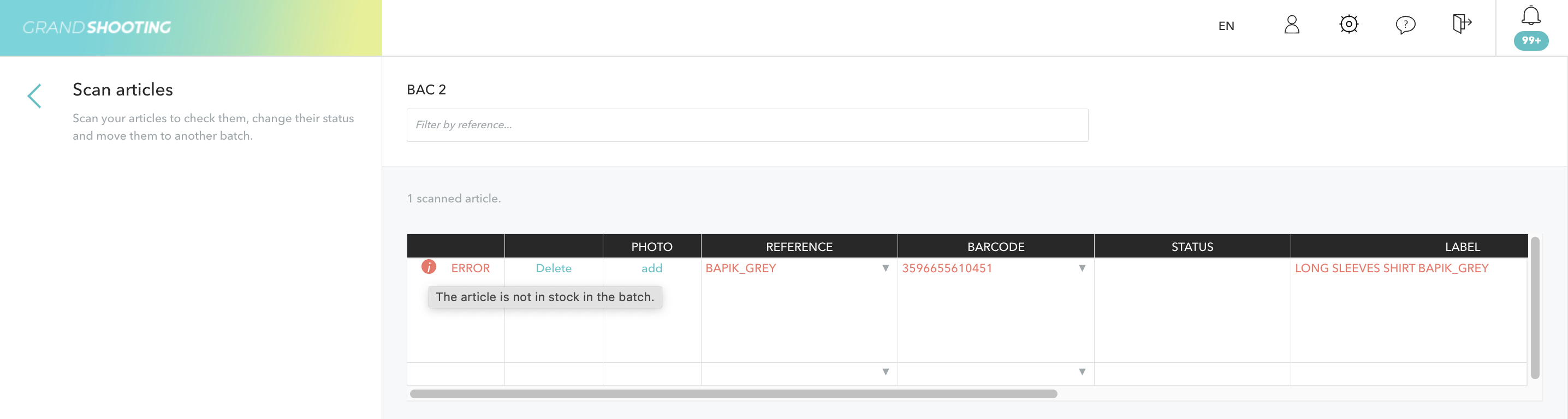Click the Grand Shooting logo
Image resolution: width=1568 pixels, height=419 pixels.
97,27
